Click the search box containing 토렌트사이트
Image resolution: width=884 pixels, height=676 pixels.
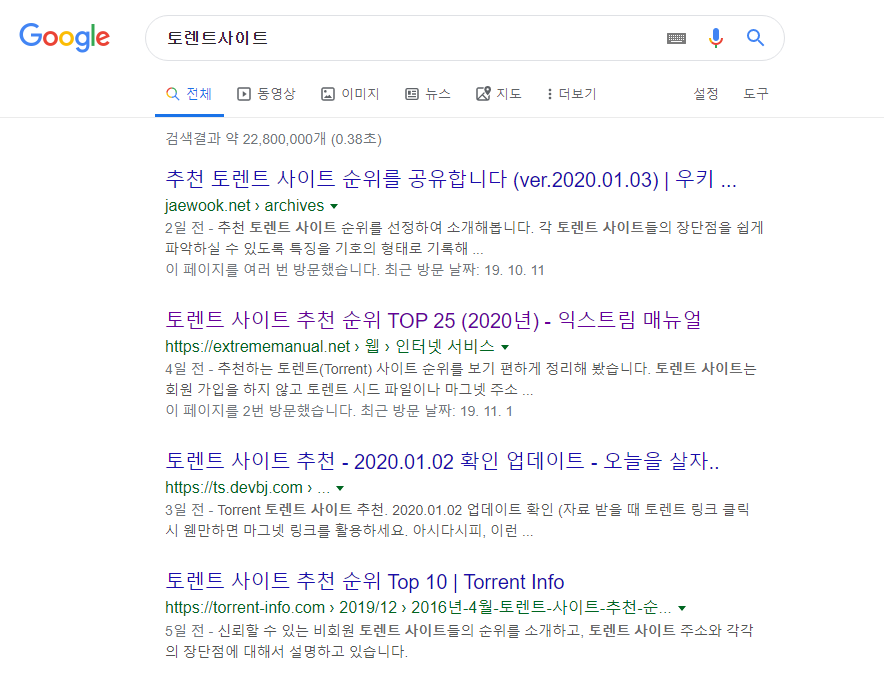tap(465, 38)
